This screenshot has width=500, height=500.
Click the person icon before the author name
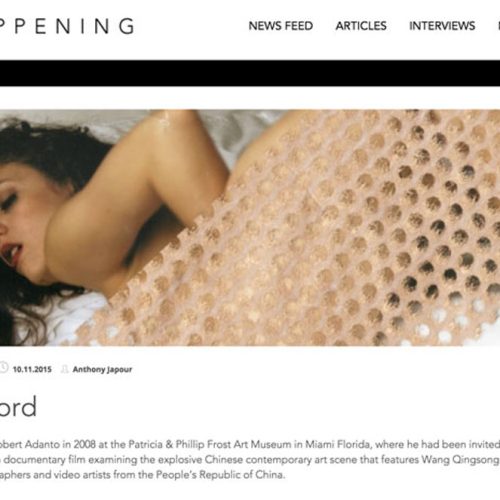[65, 369]
